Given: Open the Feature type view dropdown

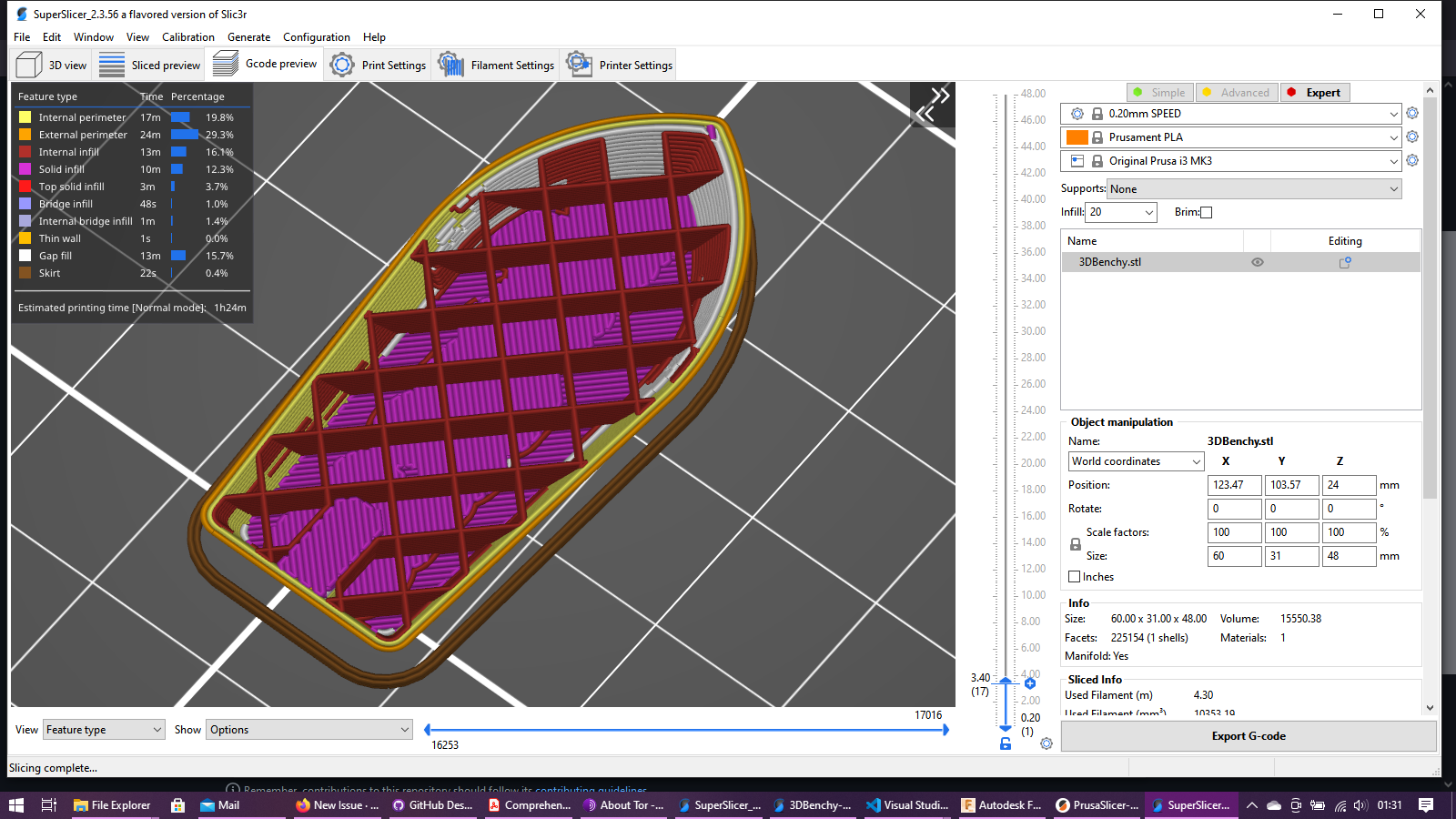Looking at the screenshot, I should pos(104,730).
